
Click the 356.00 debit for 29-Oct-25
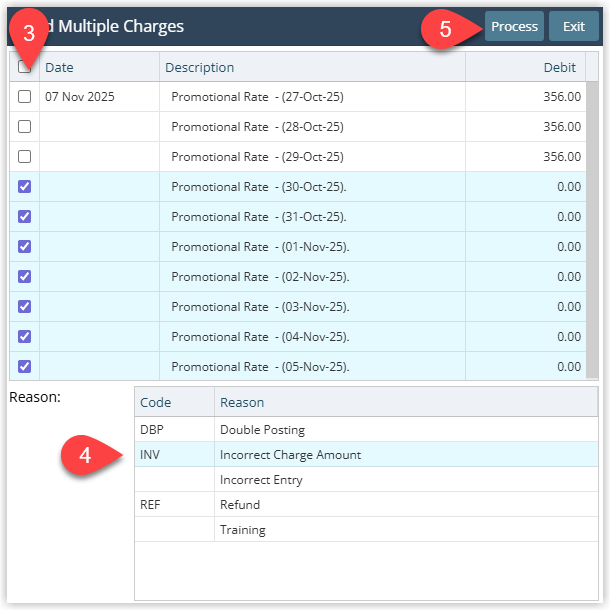[x=562, y=156]
